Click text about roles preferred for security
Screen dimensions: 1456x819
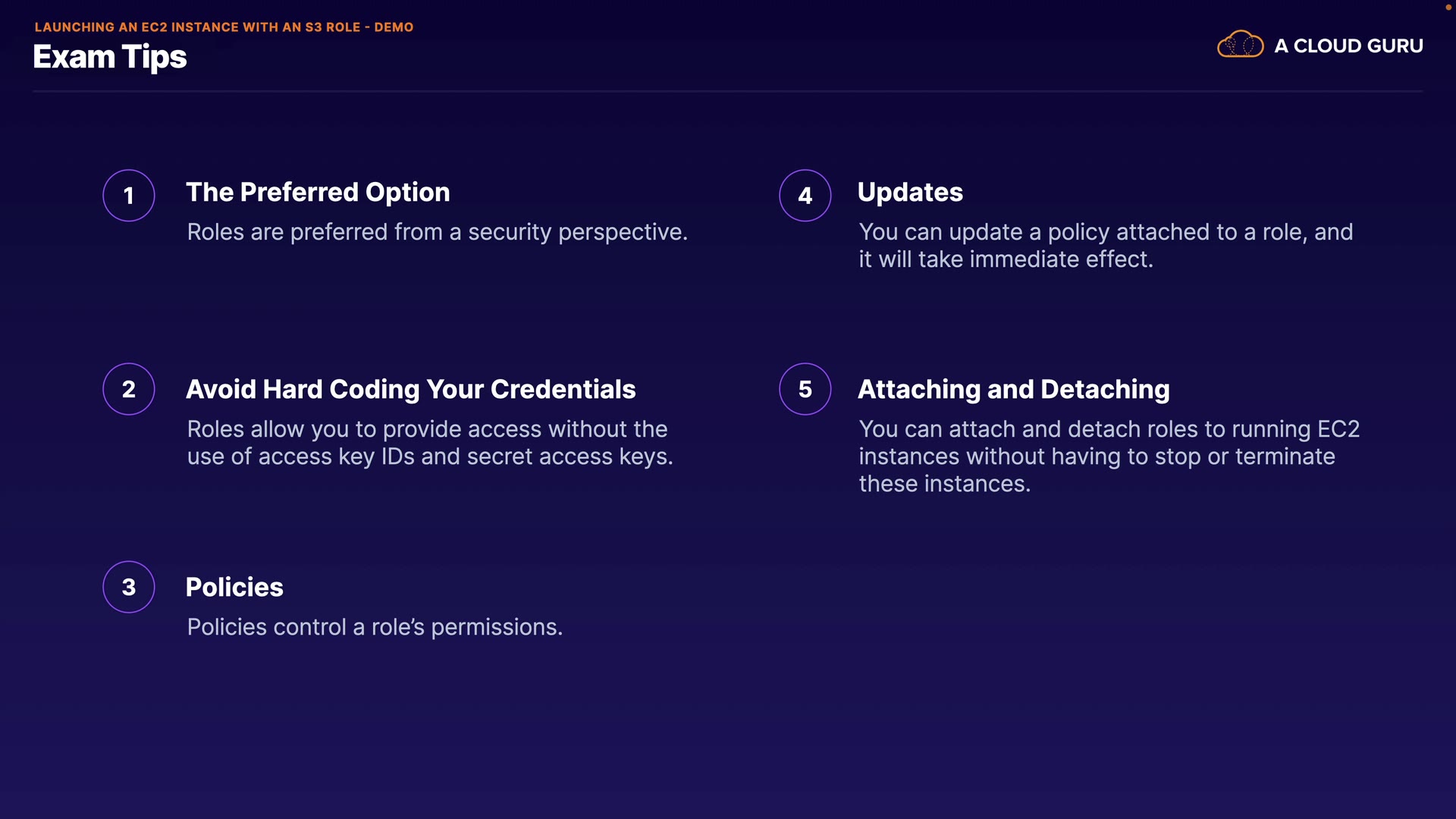(437, 232)
